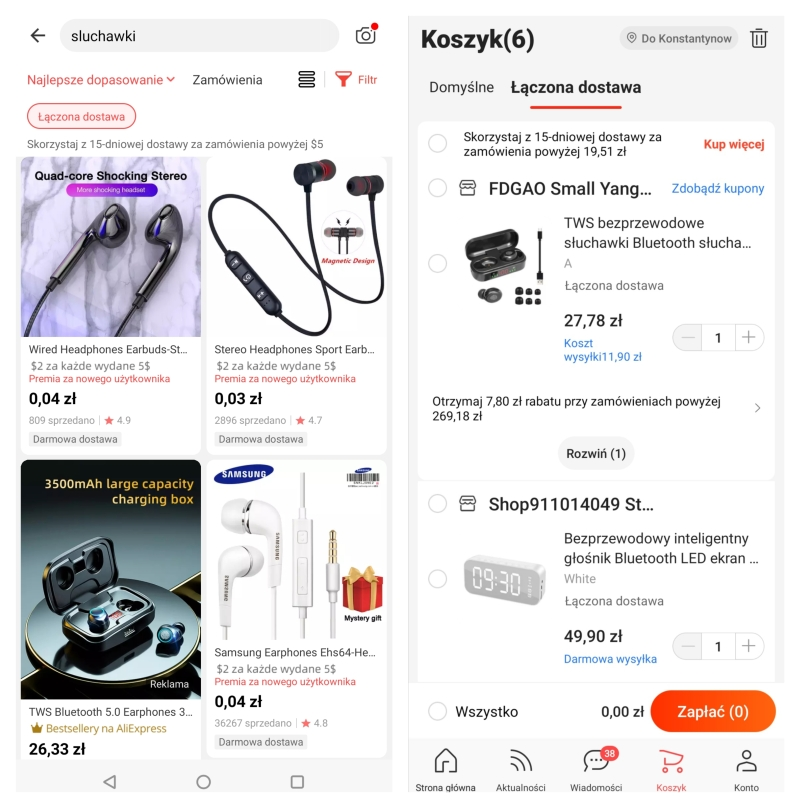Image resolution: width=800 pixels, height=808 pixels.
Task: Expand Najlepsze dopasowanie sort dropdown
Action: coord(101,80)
